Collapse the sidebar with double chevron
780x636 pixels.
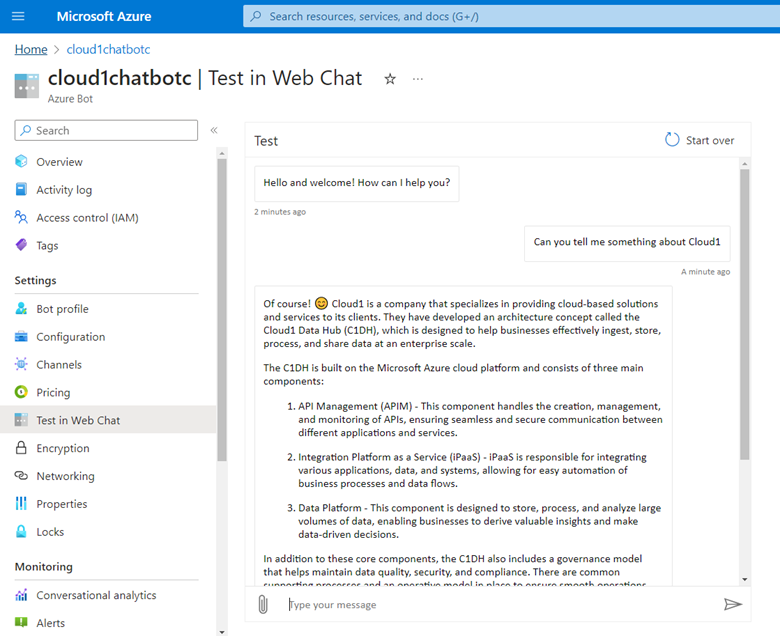tap(214, 130)
